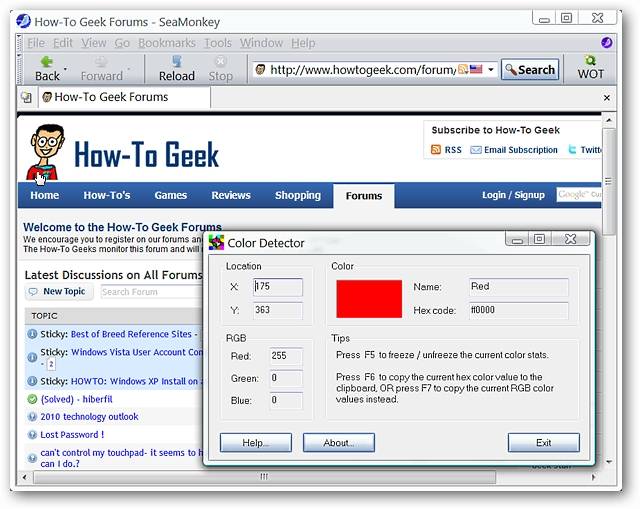The height and width of the screenshot is (509, 640).
Task: Click the Y location field showing 363
Action: pos(278,310)
